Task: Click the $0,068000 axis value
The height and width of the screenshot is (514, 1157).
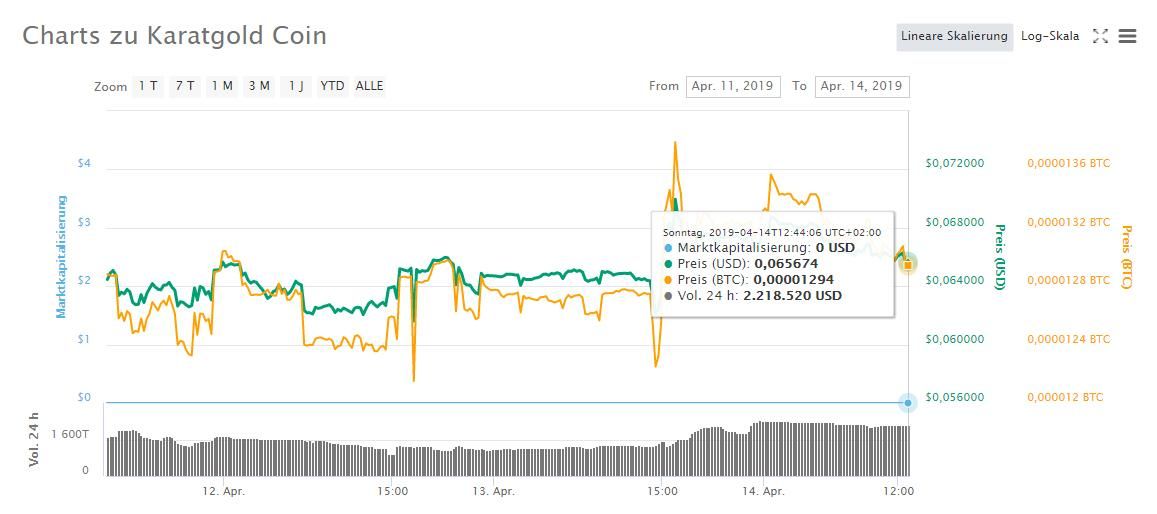Action: (x=954, y=222)
